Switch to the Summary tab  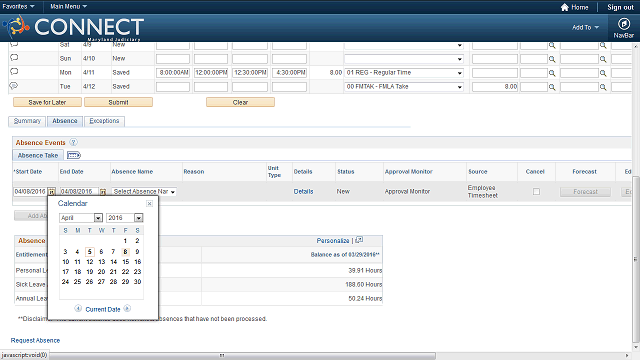(27, 121)
